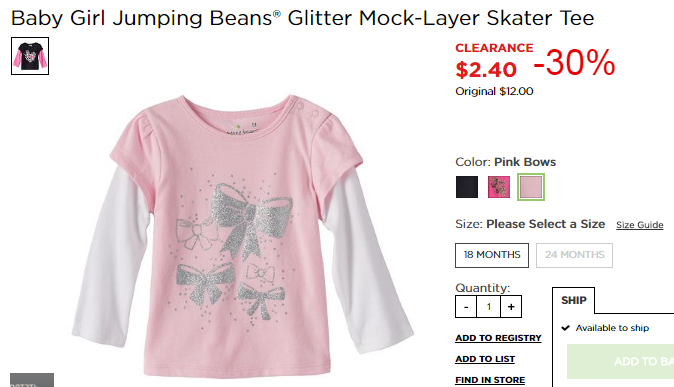Select the 18 MONTHS size option
This screenshot has width=674, height=387.
point(492,255)
